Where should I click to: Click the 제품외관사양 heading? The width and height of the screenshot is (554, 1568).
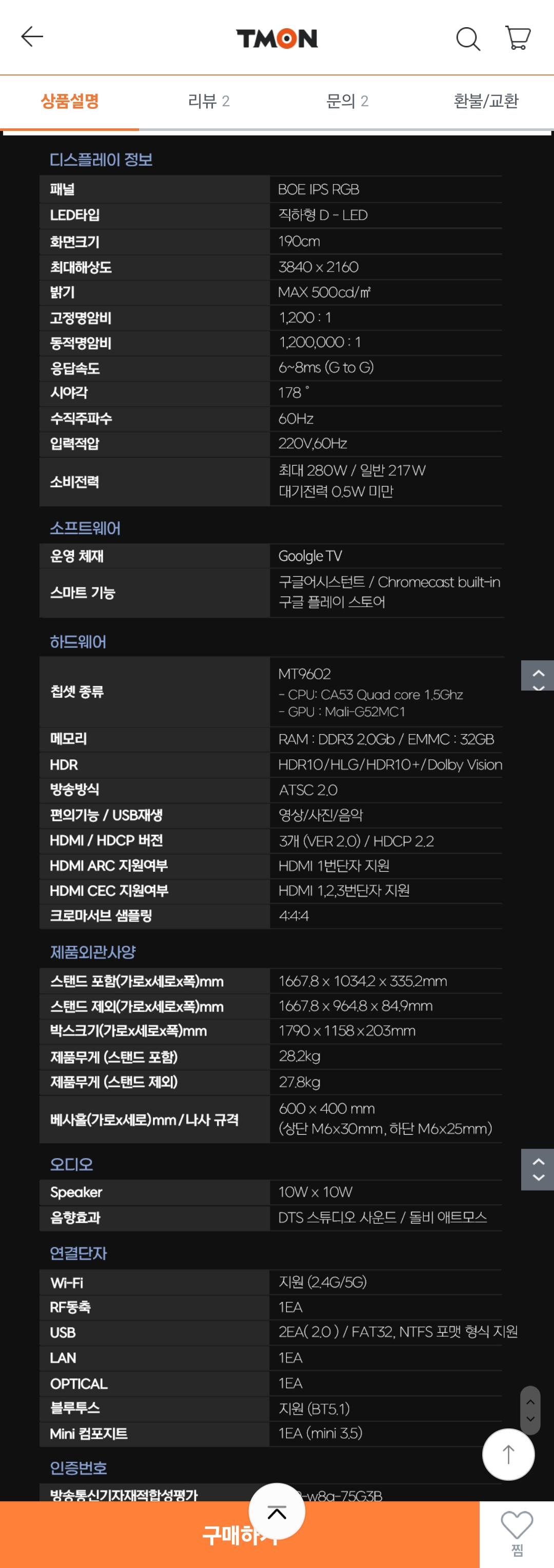pos(92,952)
